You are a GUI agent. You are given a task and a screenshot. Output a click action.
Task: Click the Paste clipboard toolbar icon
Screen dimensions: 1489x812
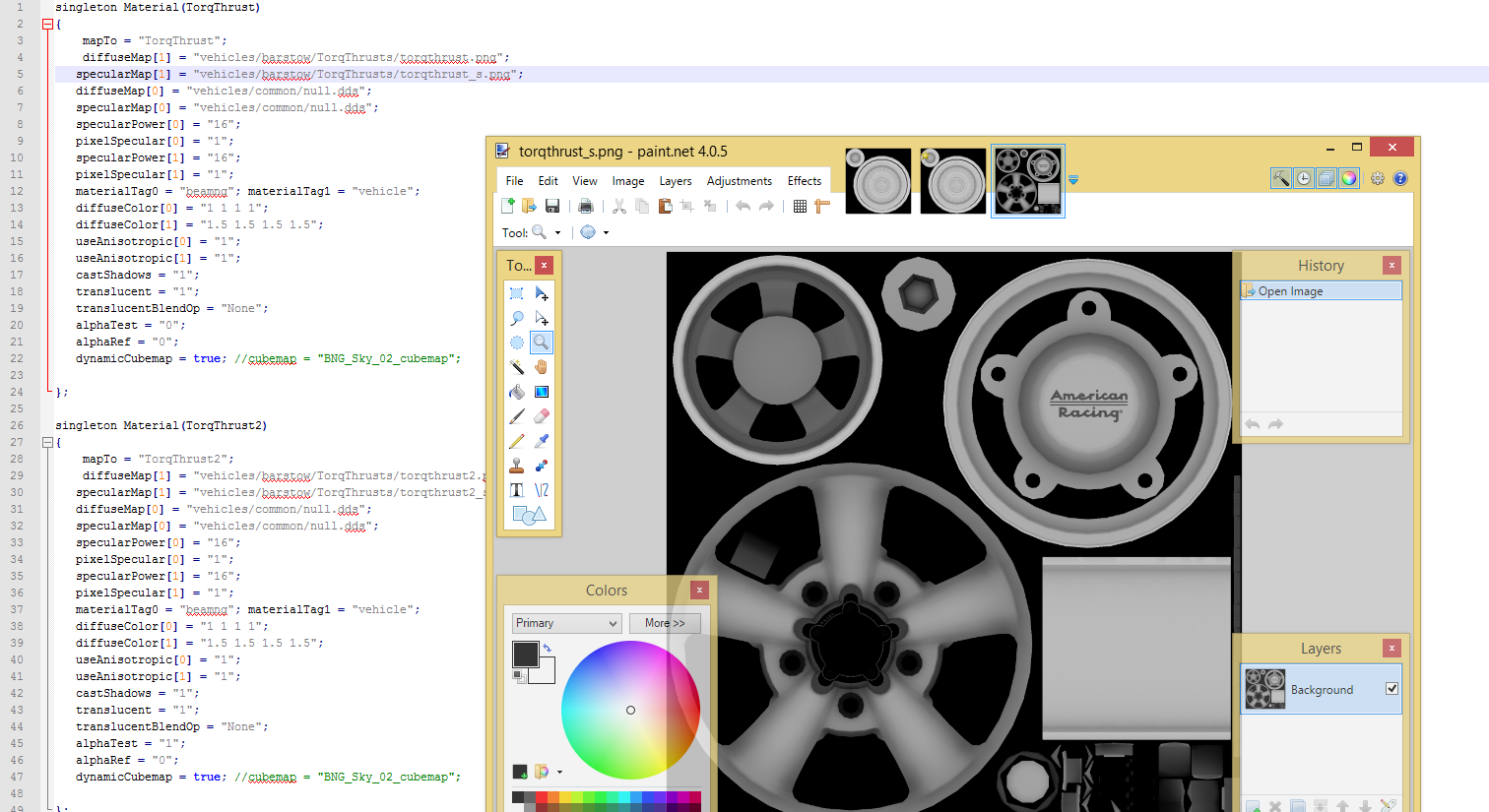(665, 206)
